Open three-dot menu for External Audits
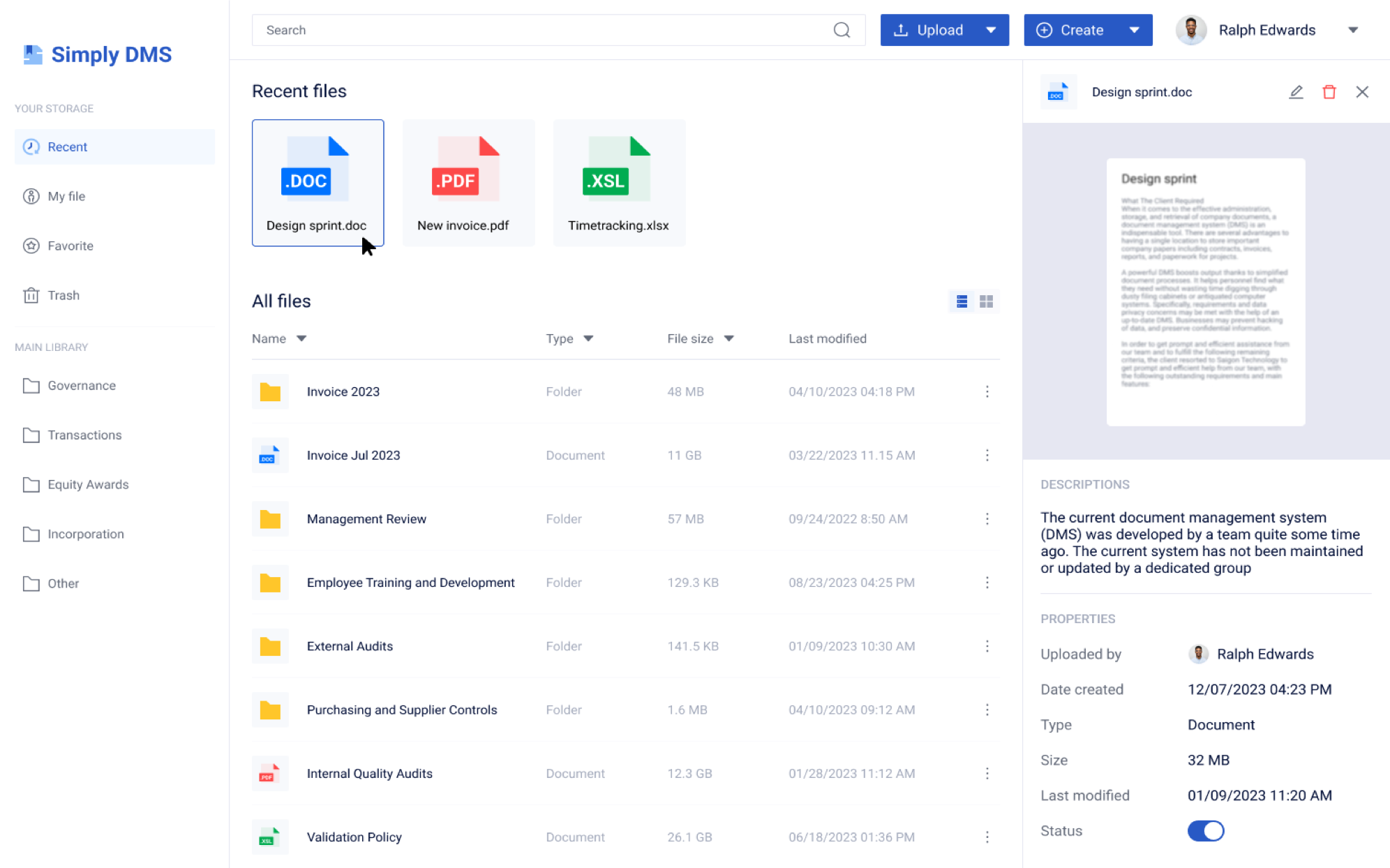 pyautogui.click(x=987, y=646)
